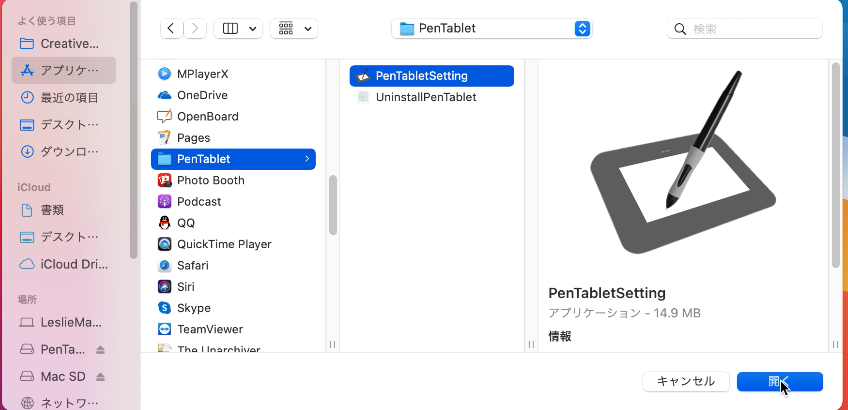This screenshot has width=848, height=410.
Task: Click the 最近の項目 clock icon
Action: (x=26, y=98)
